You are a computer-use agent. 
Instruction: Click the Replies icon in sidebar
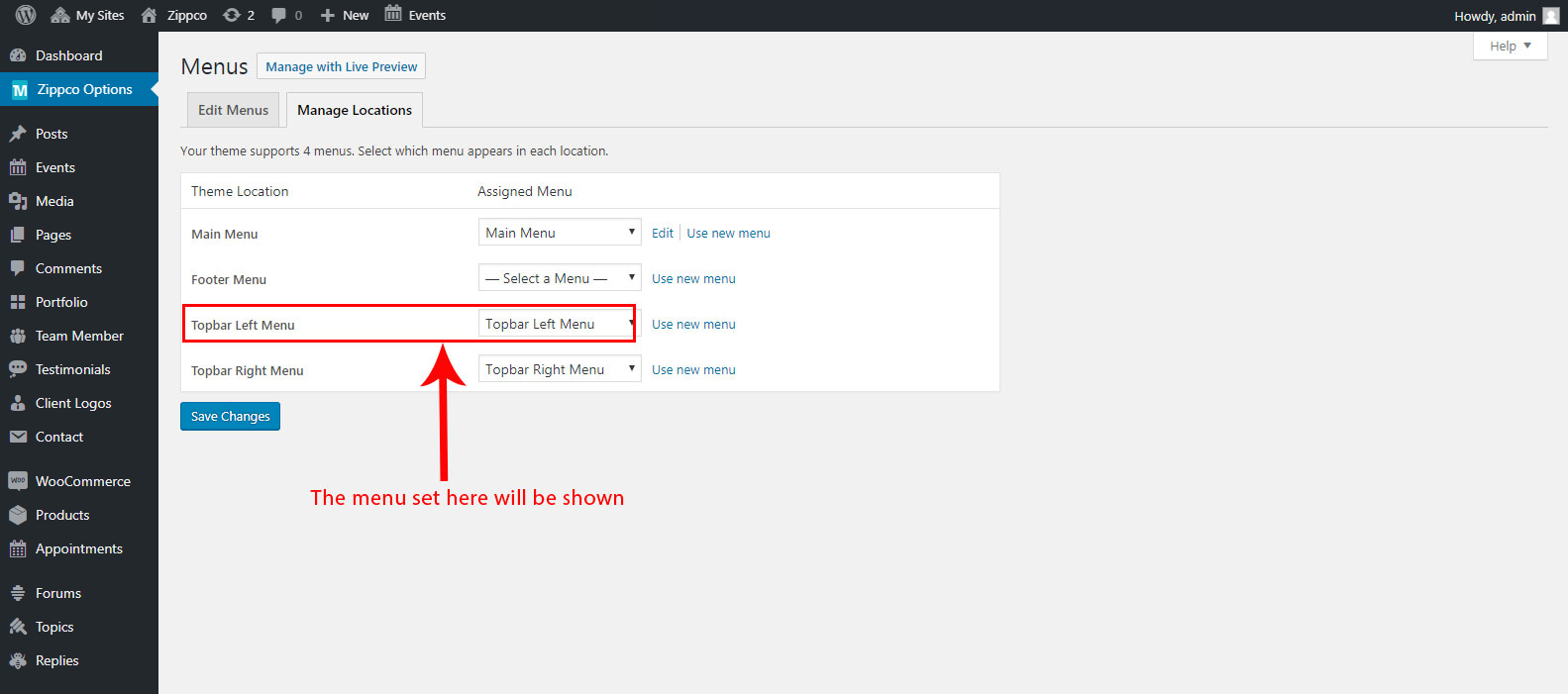18,660
